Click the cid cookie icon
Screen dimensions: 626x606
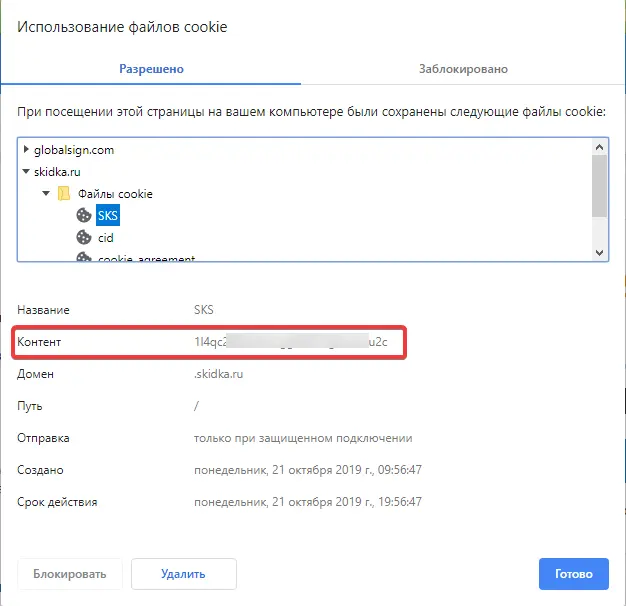coord(84,238)
